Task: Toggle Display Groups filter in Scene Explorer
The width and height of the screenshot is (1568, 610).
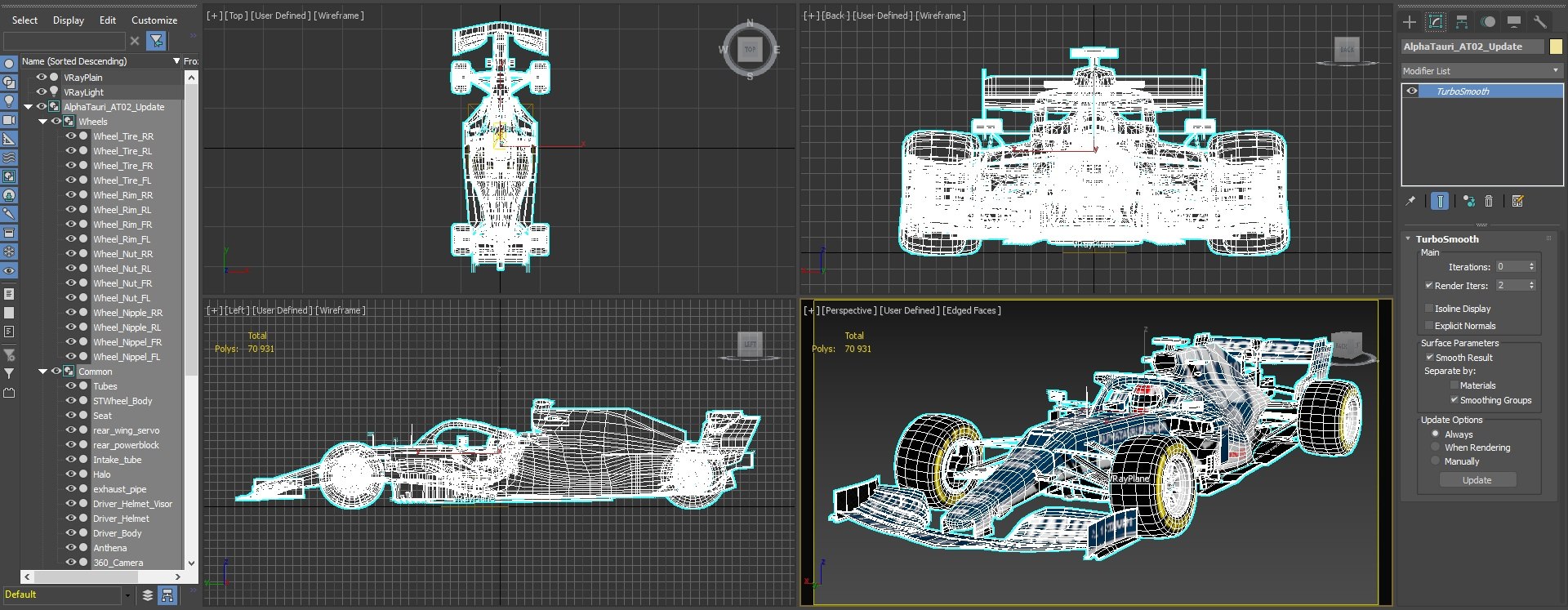Action: 9,176
